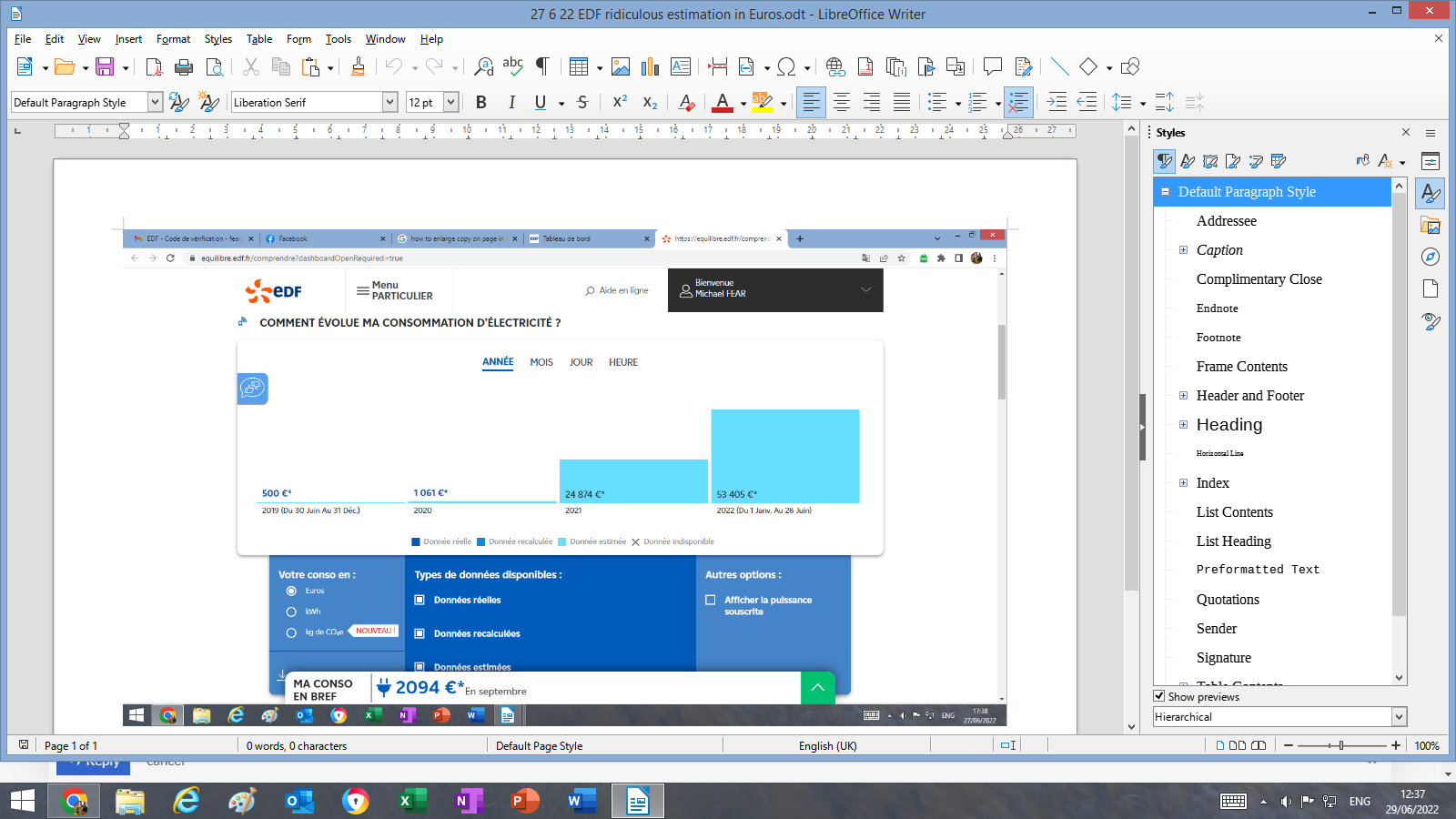Open the sidebar Gallery deck

click(x=1431, y=225)
